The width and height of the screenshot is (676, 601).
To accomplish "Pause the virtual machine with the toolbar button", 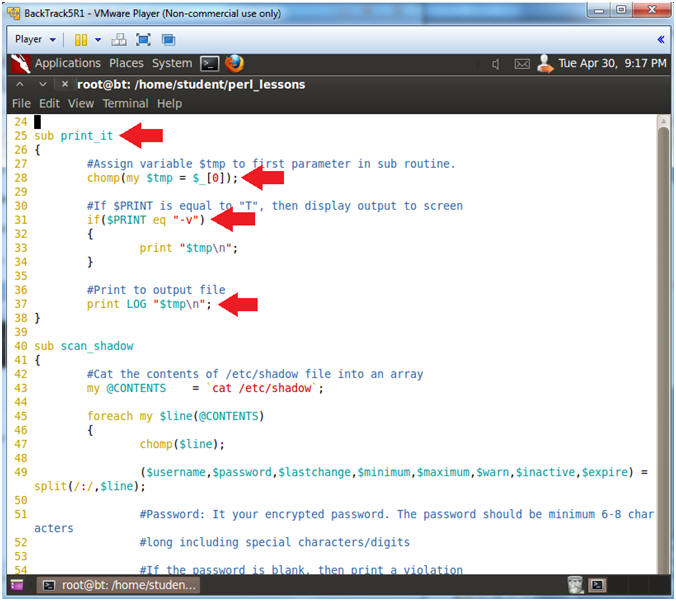I will (x=81, y=40).
